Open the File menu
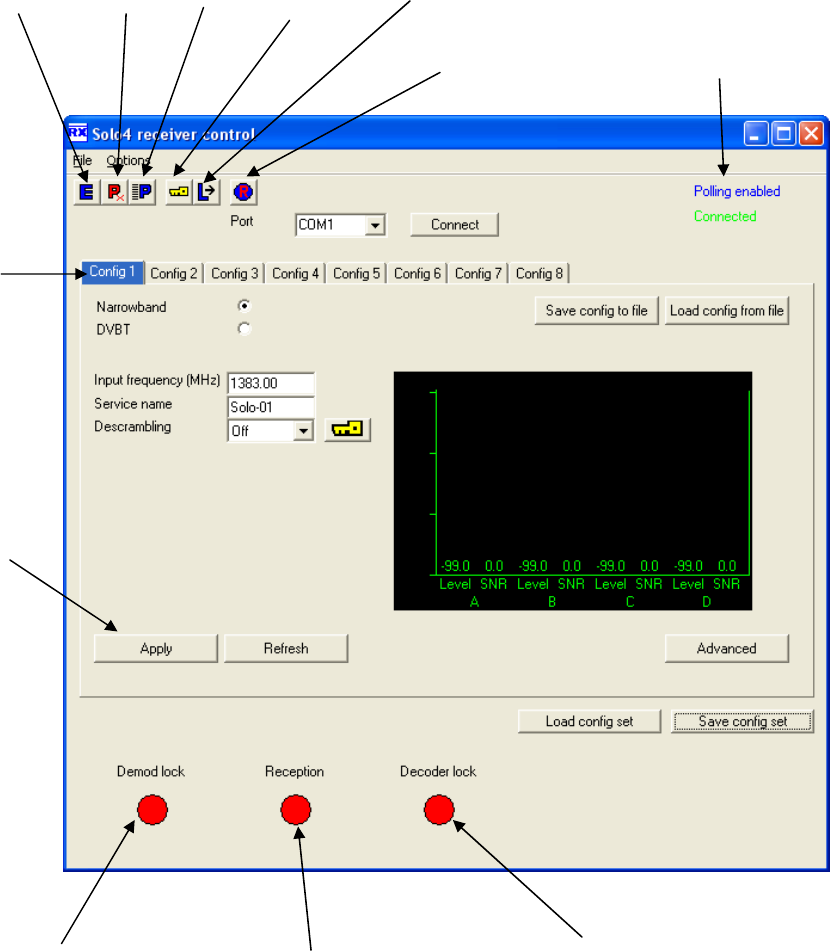This screenshot has width=830, height=951. (x=83, y=161)
